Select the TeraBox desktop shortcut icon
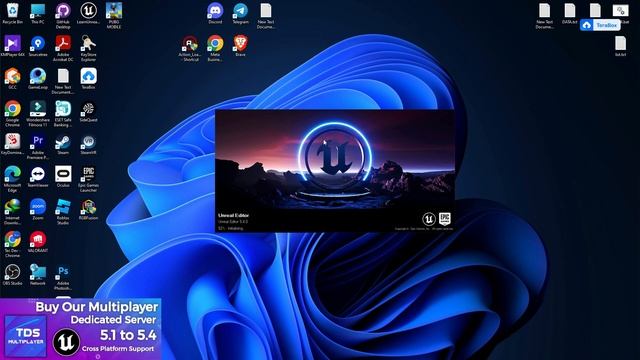 (x=89, y=78)
